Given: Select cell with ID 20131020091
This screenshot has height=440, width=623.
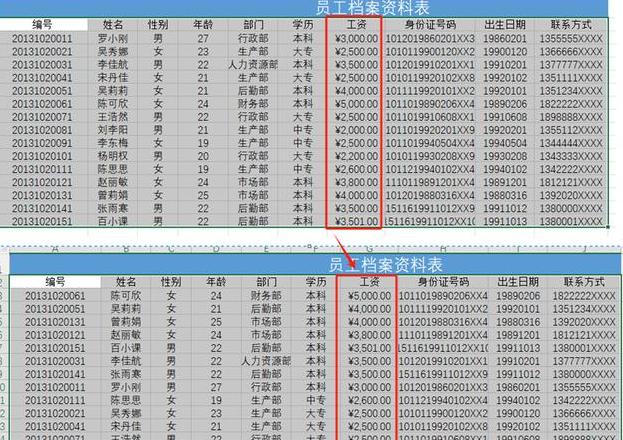Looking at the screenshot, I should pyautogui.click(x=42, y=143).
